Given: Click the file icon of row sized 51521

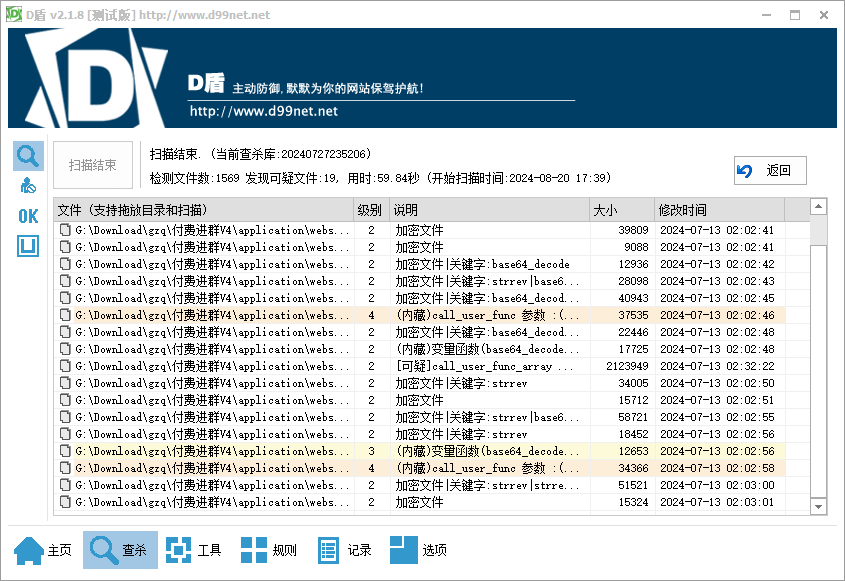Looking at the screenshot, I should pos(65,485).
